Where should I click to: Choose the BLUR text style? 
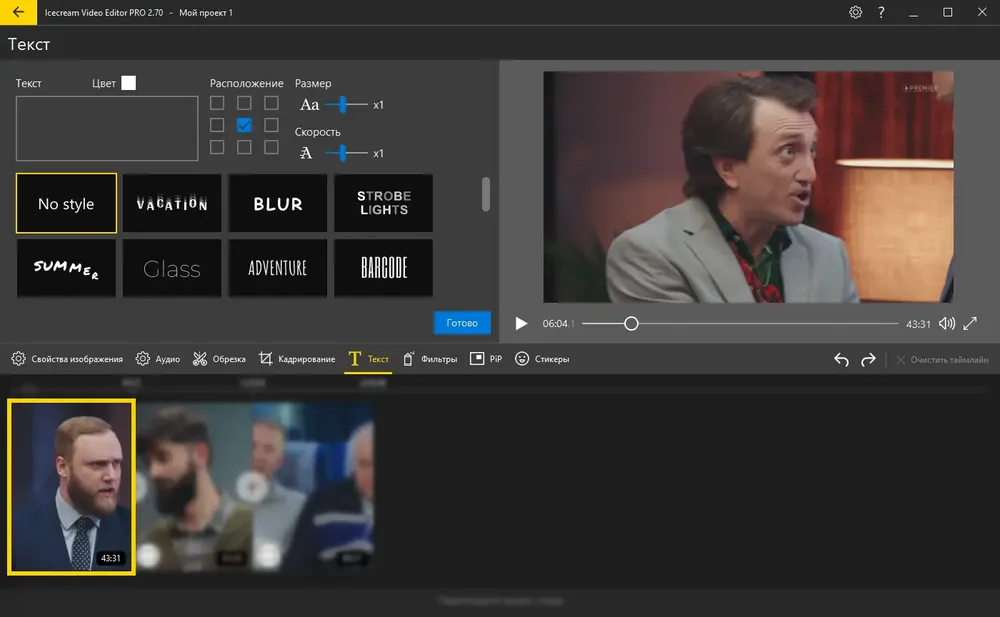[277, 204]
